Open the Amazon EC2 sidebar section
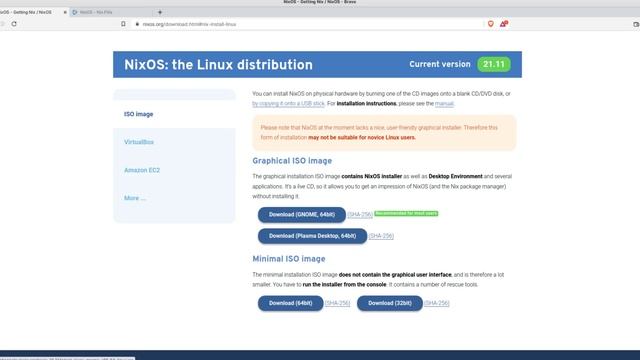The image size is (640, 360). (x=142, y=170)
